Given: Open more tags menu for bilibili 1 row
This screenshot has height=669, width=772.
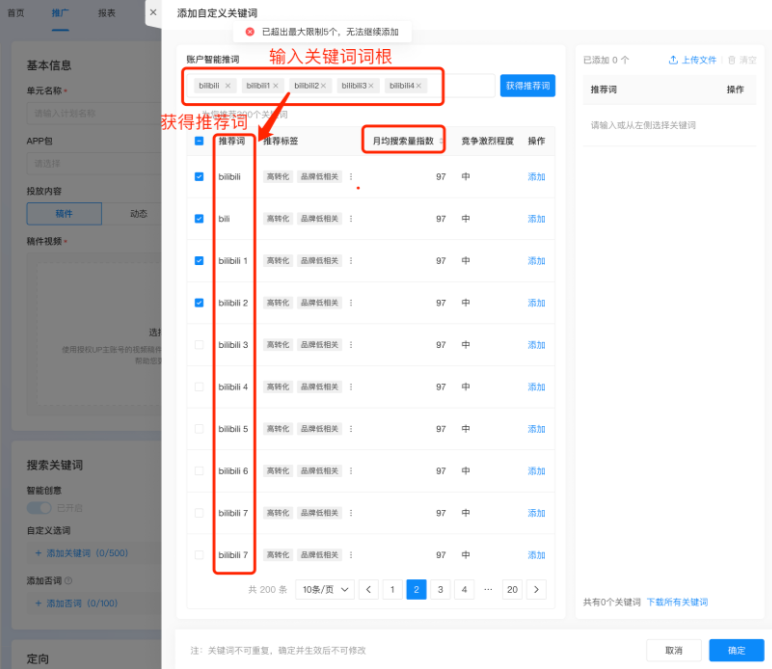Looking at the screenshot, I should point(351,260).
